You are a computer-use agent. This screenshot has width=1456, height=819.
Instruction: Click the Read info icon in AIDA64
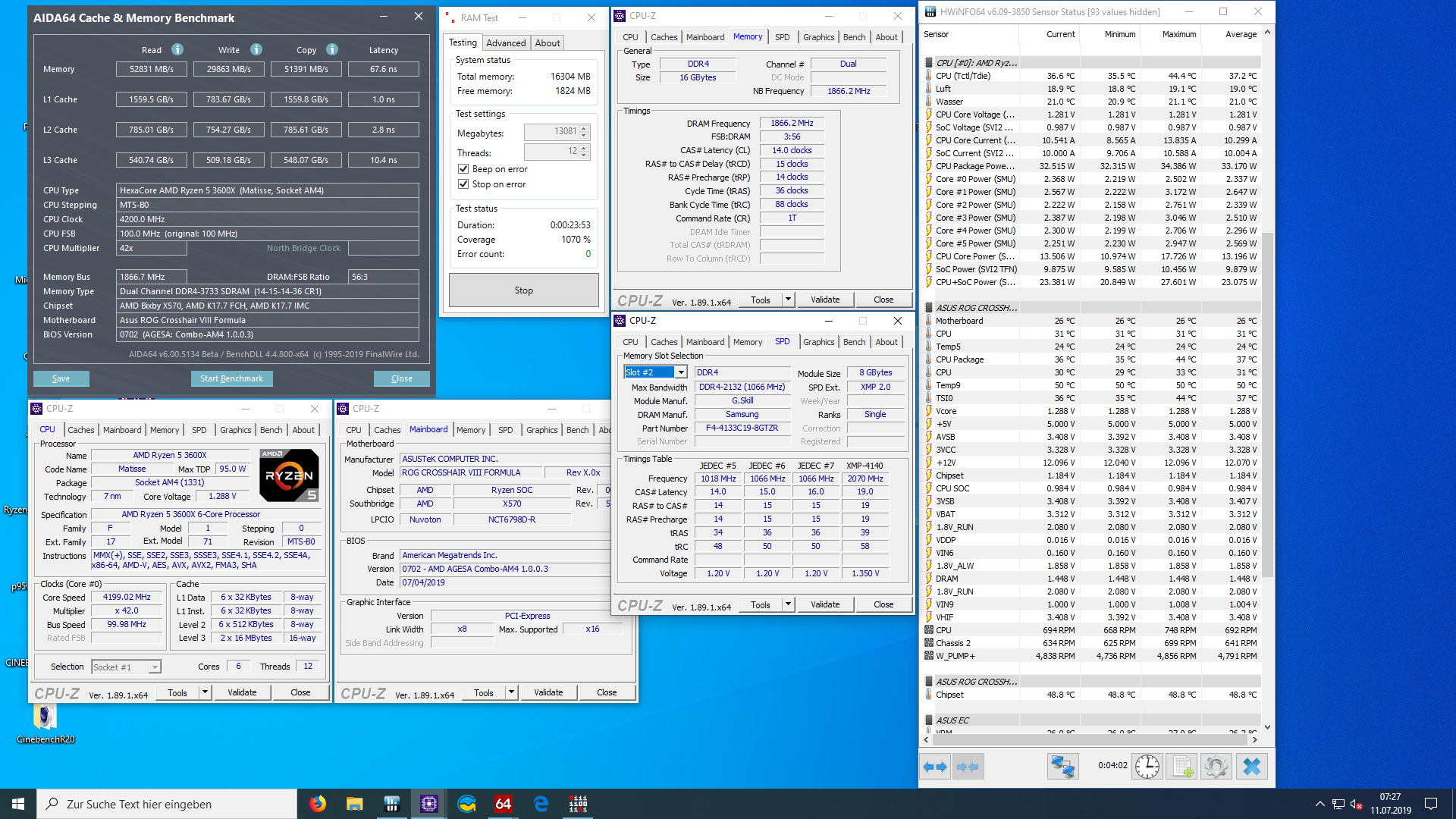[177, 49]
